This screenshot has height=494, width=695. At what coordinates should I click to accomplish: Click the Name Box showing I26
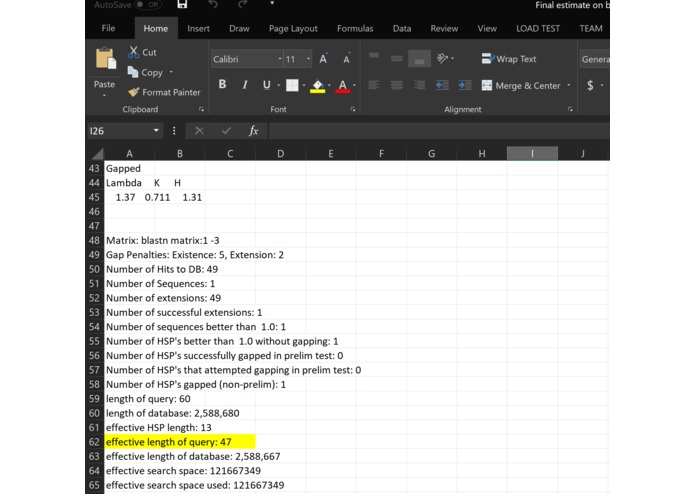point(118,131)
